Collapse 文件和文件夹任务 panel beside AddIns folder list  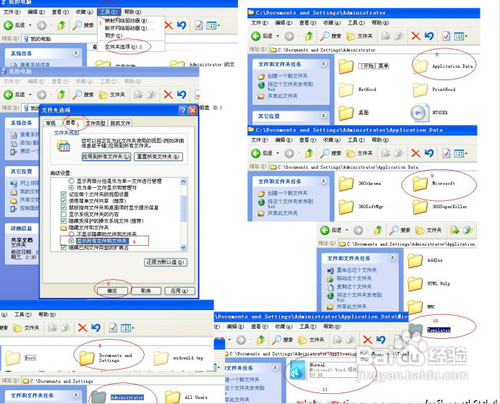[392, 258]
